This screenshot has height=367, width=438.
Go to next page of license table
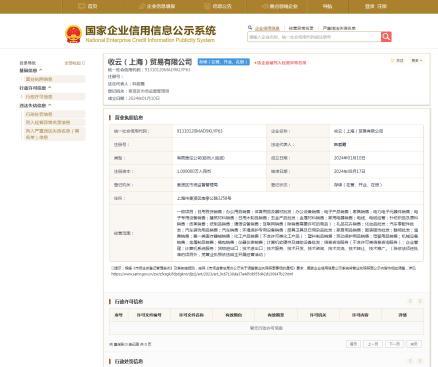(394, 344)
